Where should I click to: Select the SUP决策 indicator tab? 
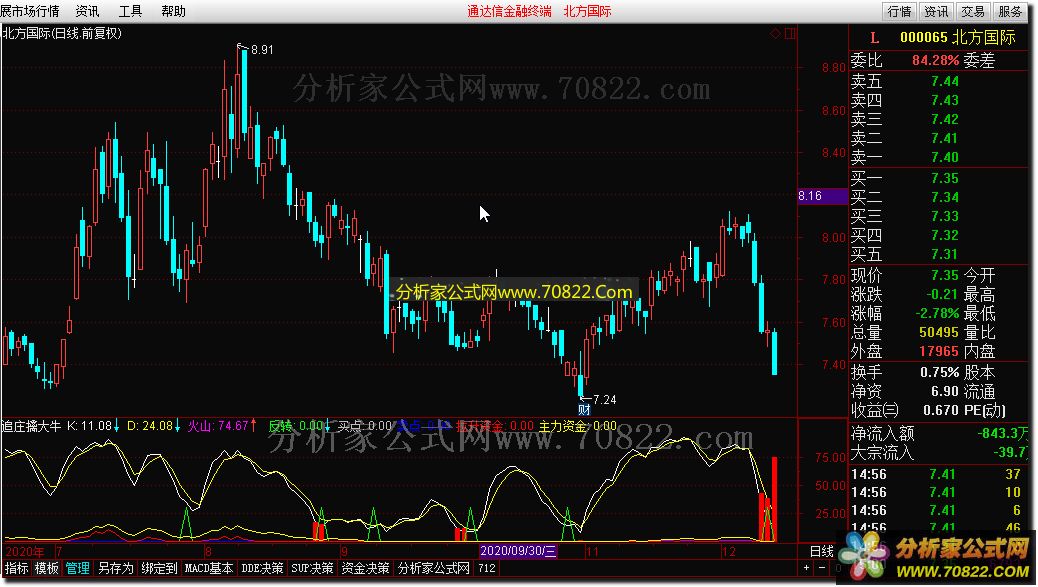point(312,568)
